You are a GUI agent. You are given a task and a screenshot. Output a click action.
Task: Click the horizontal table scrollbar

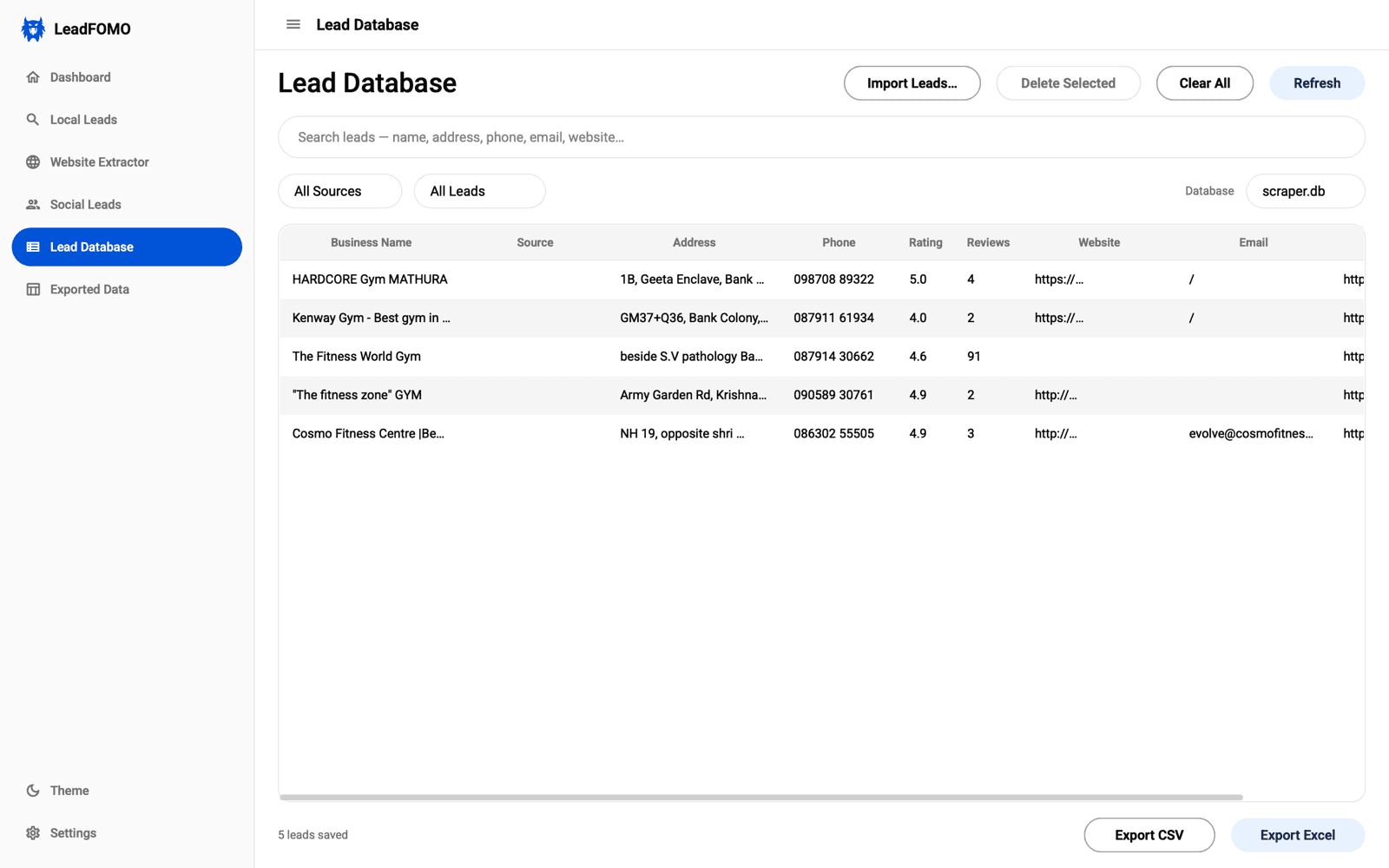click(761, 797)
